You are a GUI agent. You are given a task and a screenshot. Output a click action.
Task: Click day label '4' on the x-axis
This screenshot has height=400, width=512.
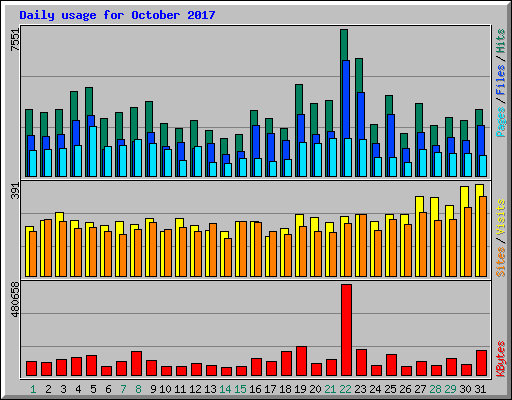tap(78, 389)
